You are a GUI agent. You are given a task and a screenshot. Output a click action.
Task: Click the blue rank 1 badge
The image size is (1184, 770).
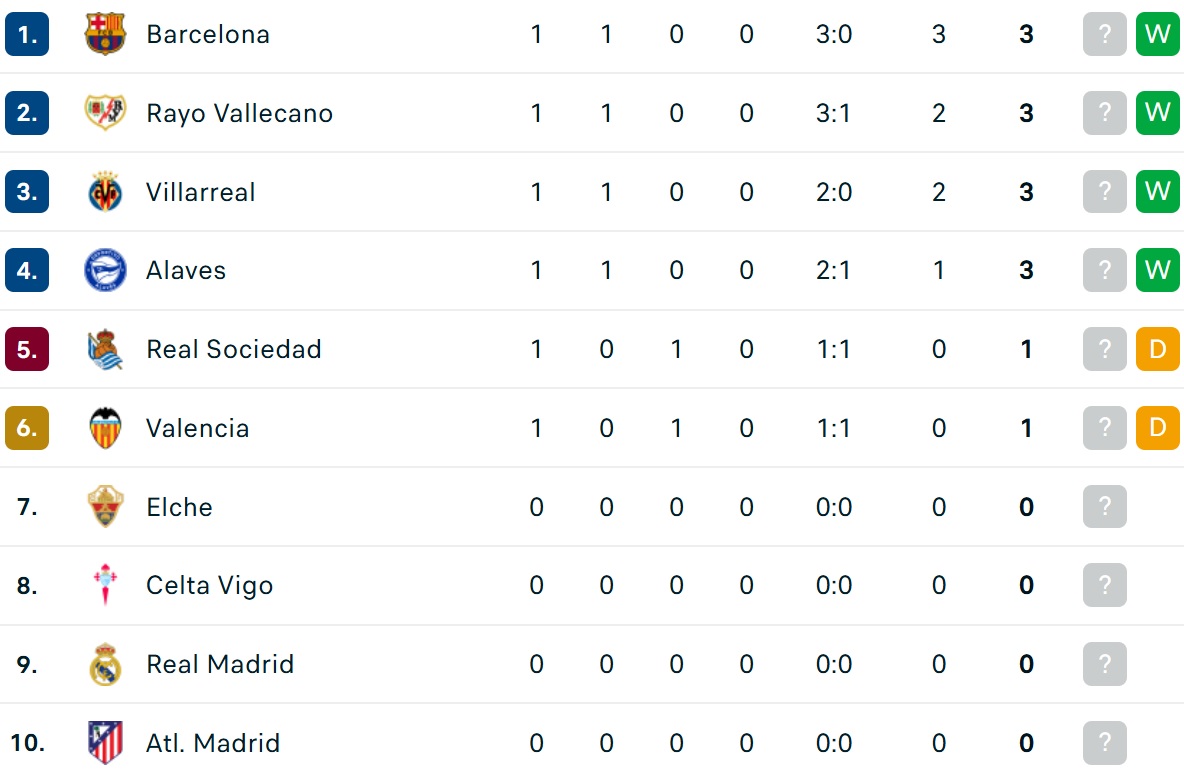click(x=27, y=34)
